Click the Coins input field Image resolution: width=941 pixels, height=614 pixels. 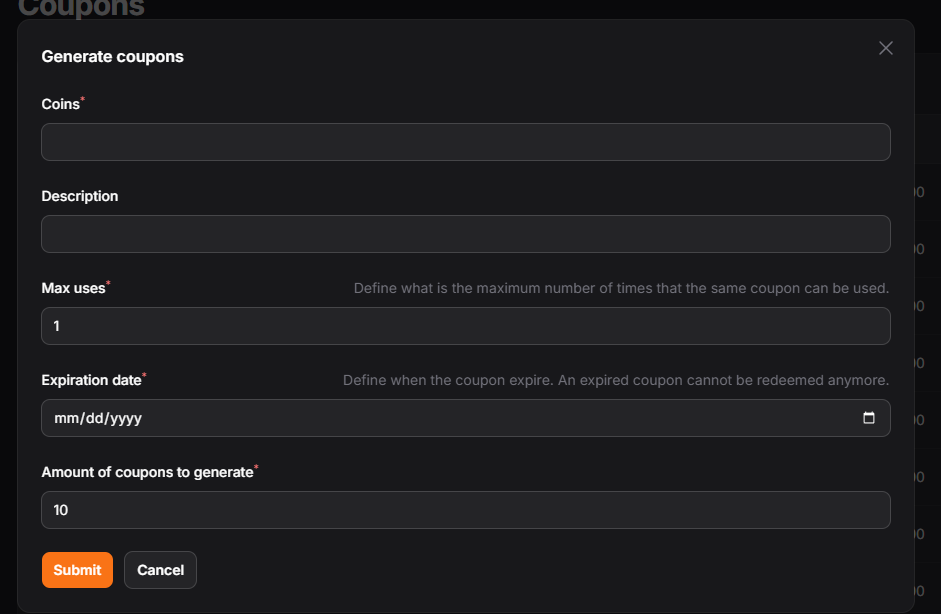click(465, 142)
